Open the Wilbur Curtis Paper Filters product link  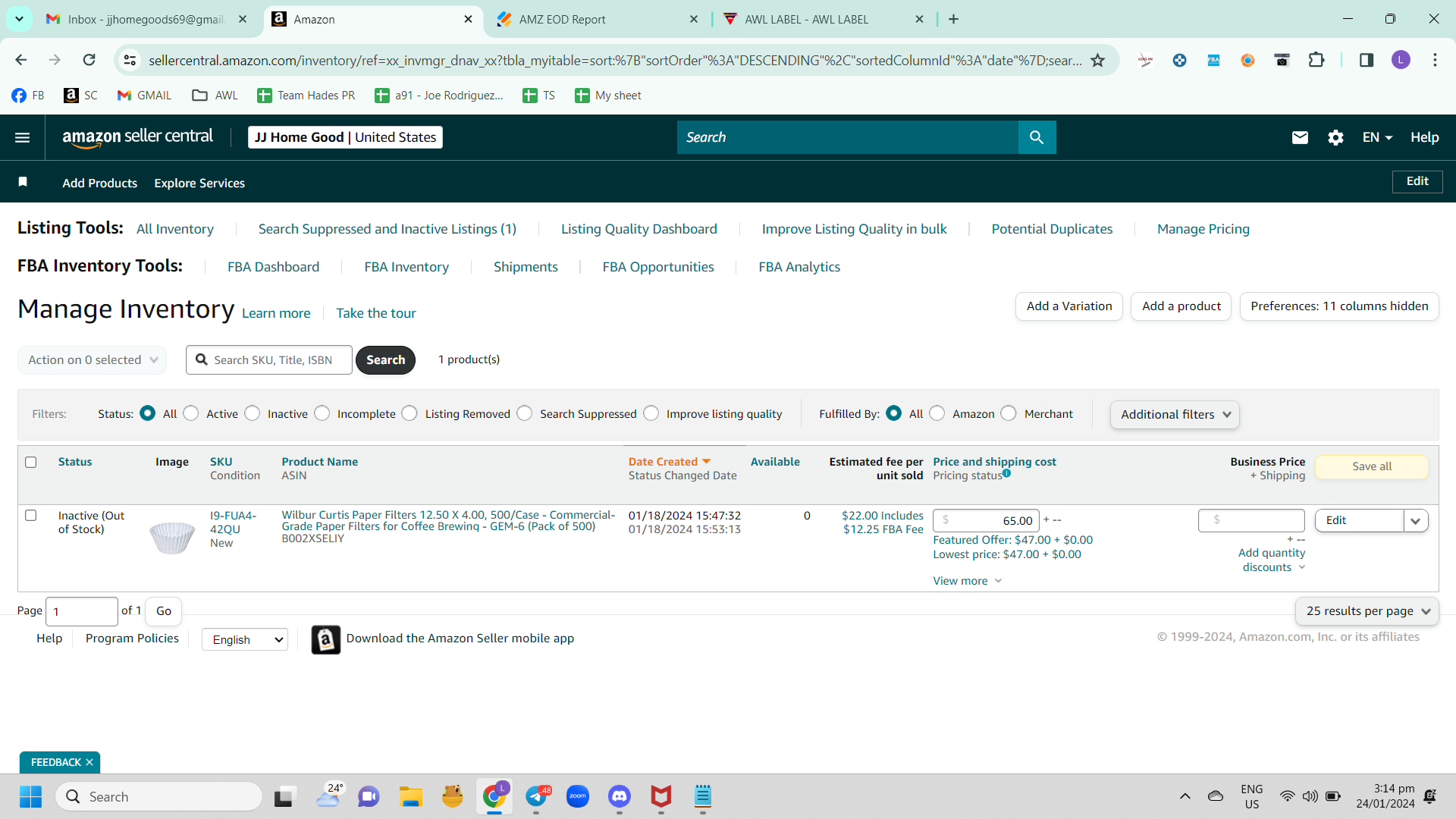(x=448, y=520)
